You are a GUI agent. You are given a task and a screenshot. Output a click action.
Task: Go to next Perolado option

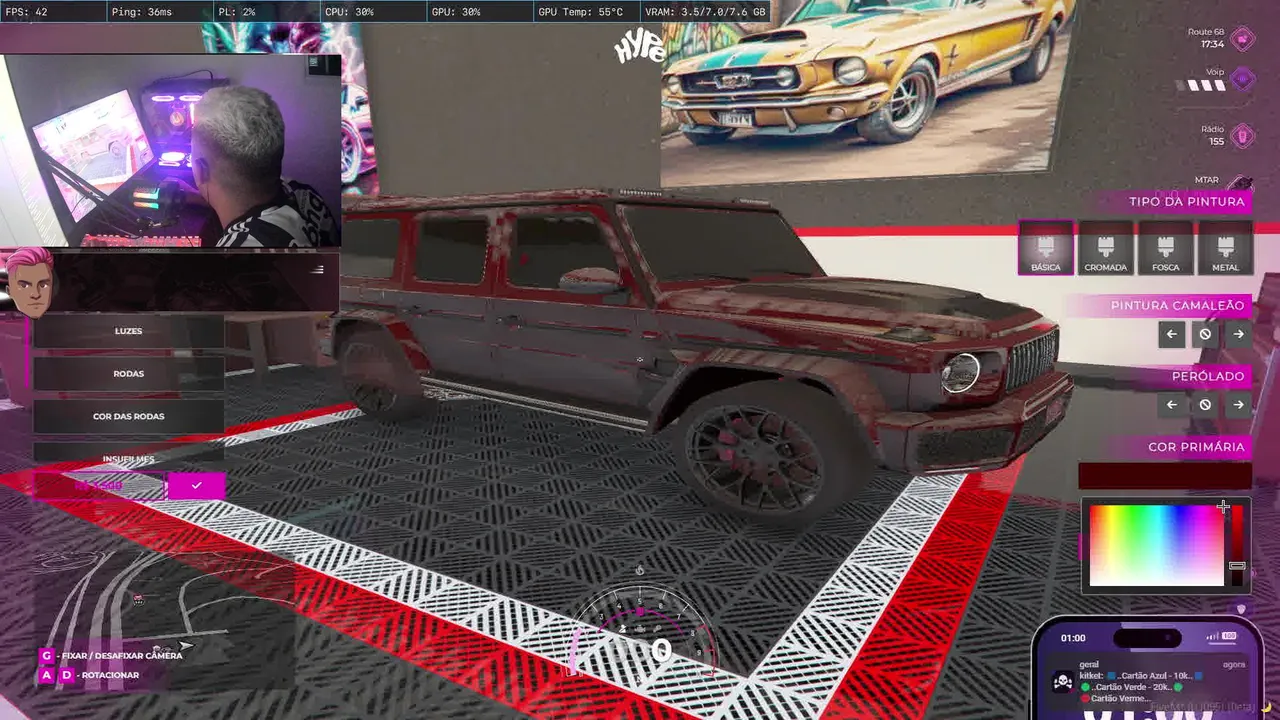pyautogui.click(x=1238, y=404)
